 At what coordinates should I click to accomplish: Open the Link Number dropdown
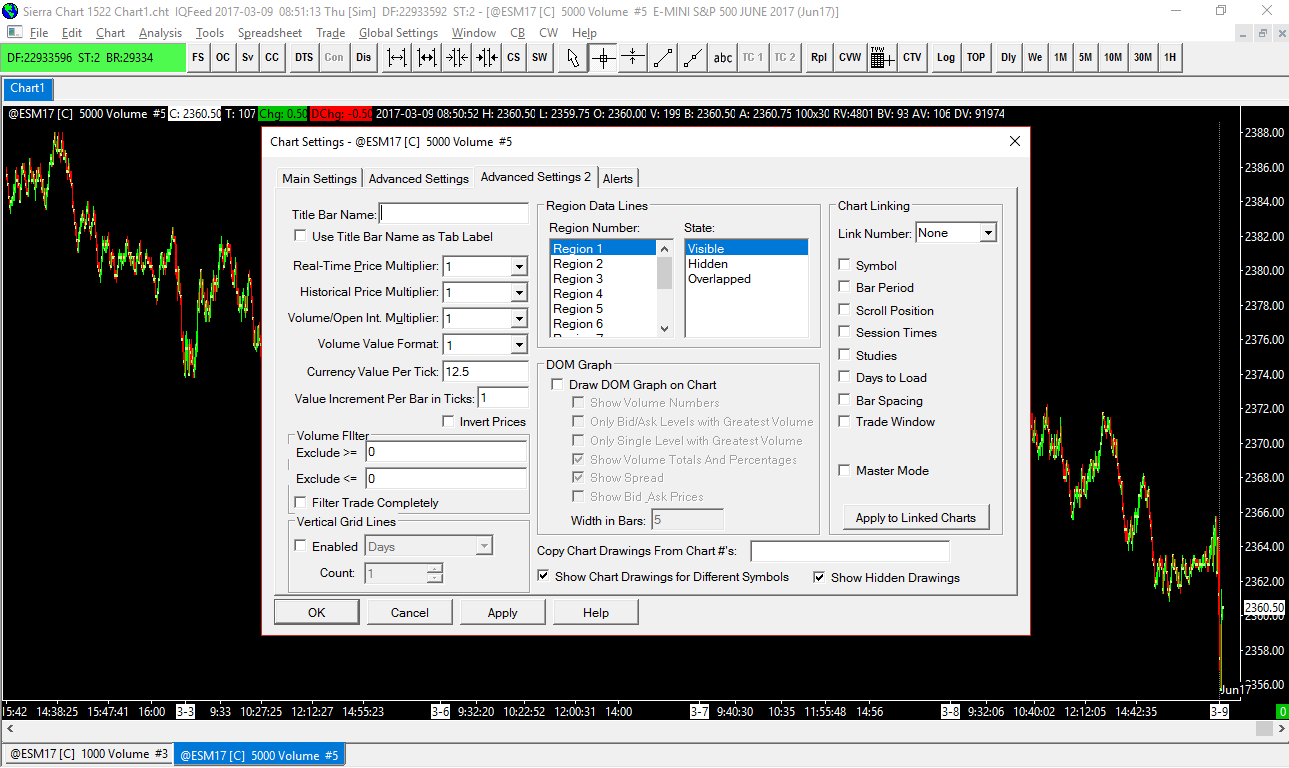point(987,233)
